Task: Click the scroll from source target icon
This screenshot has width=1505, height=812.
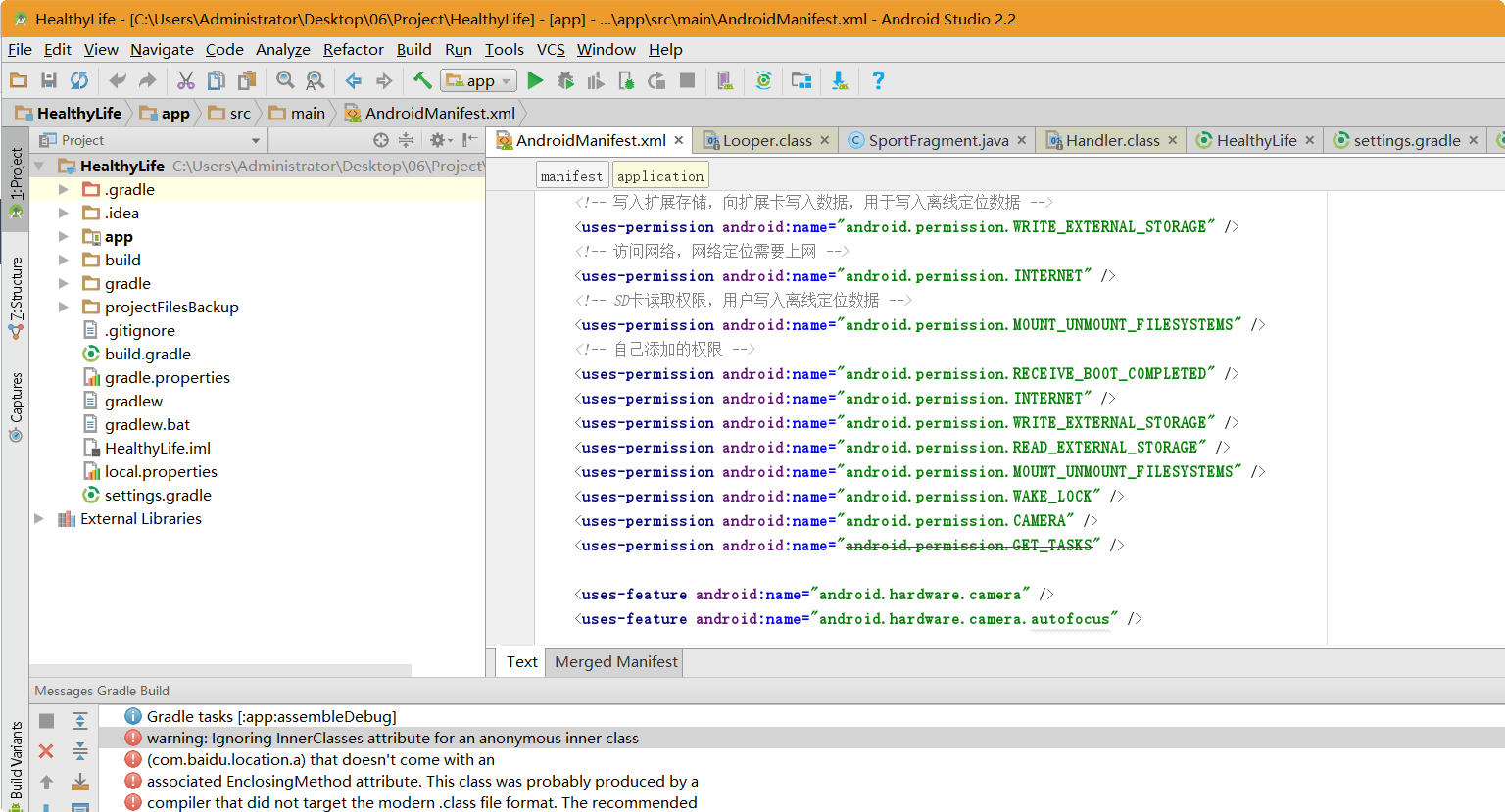Action: pyautogui.click(x=381, y=140)
